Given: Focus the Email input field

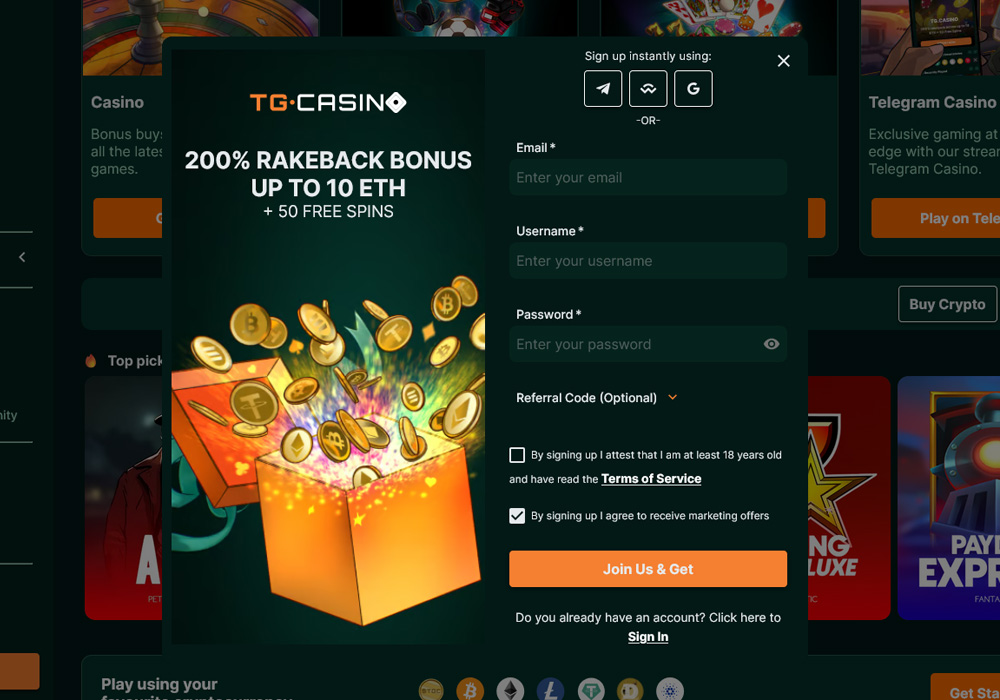Looking at the screenshot, I should pyautogui.click(x=648, y=177).
